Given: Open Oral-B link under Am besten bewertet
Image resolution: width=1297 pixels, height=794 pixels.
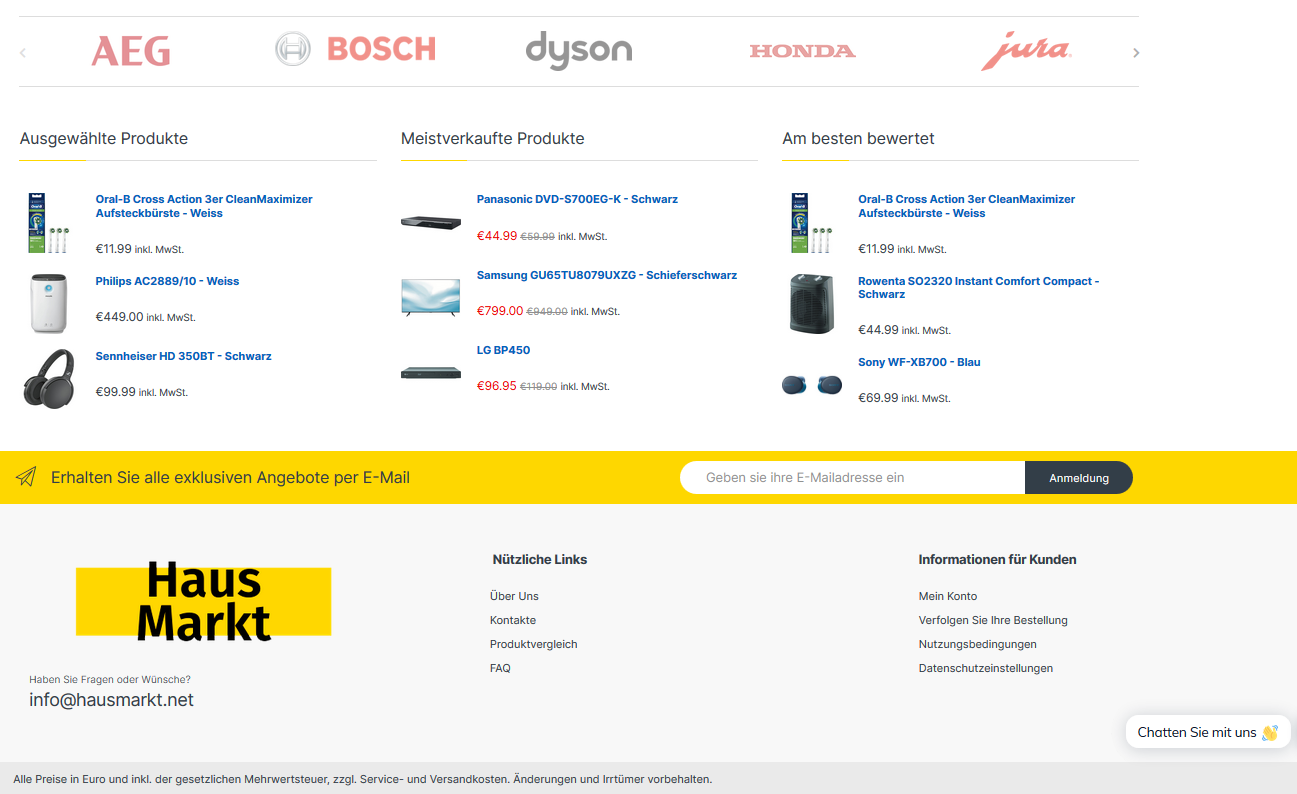Looking at the screenshot, I should pos(966,206).
